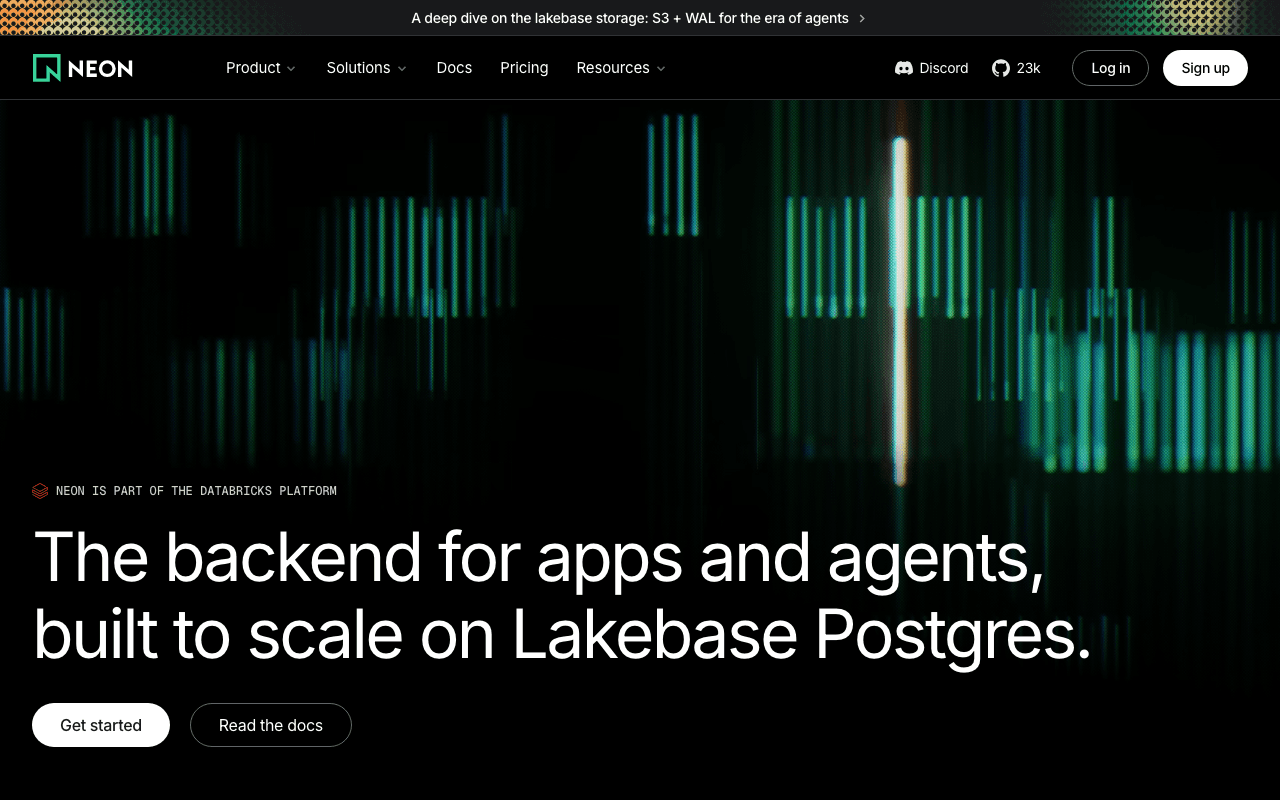This screenshot has height=800, width=1280.
Task: Click the arrow on the announcement banner
Action: pyautogui.click(x=862, y=18)
